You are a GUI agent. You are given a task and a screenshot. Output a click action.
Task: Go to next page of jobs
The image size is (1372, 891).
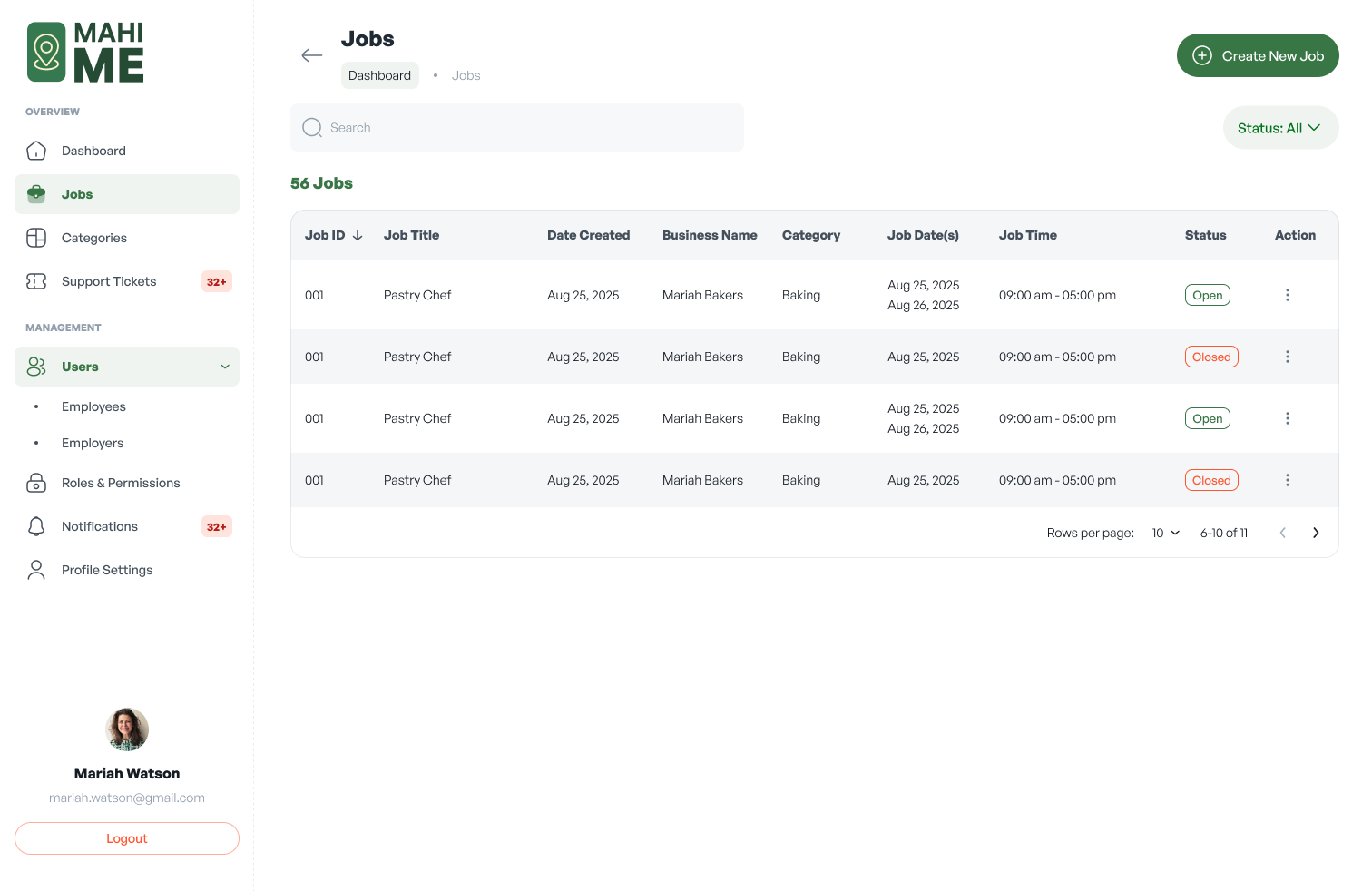1316,533
